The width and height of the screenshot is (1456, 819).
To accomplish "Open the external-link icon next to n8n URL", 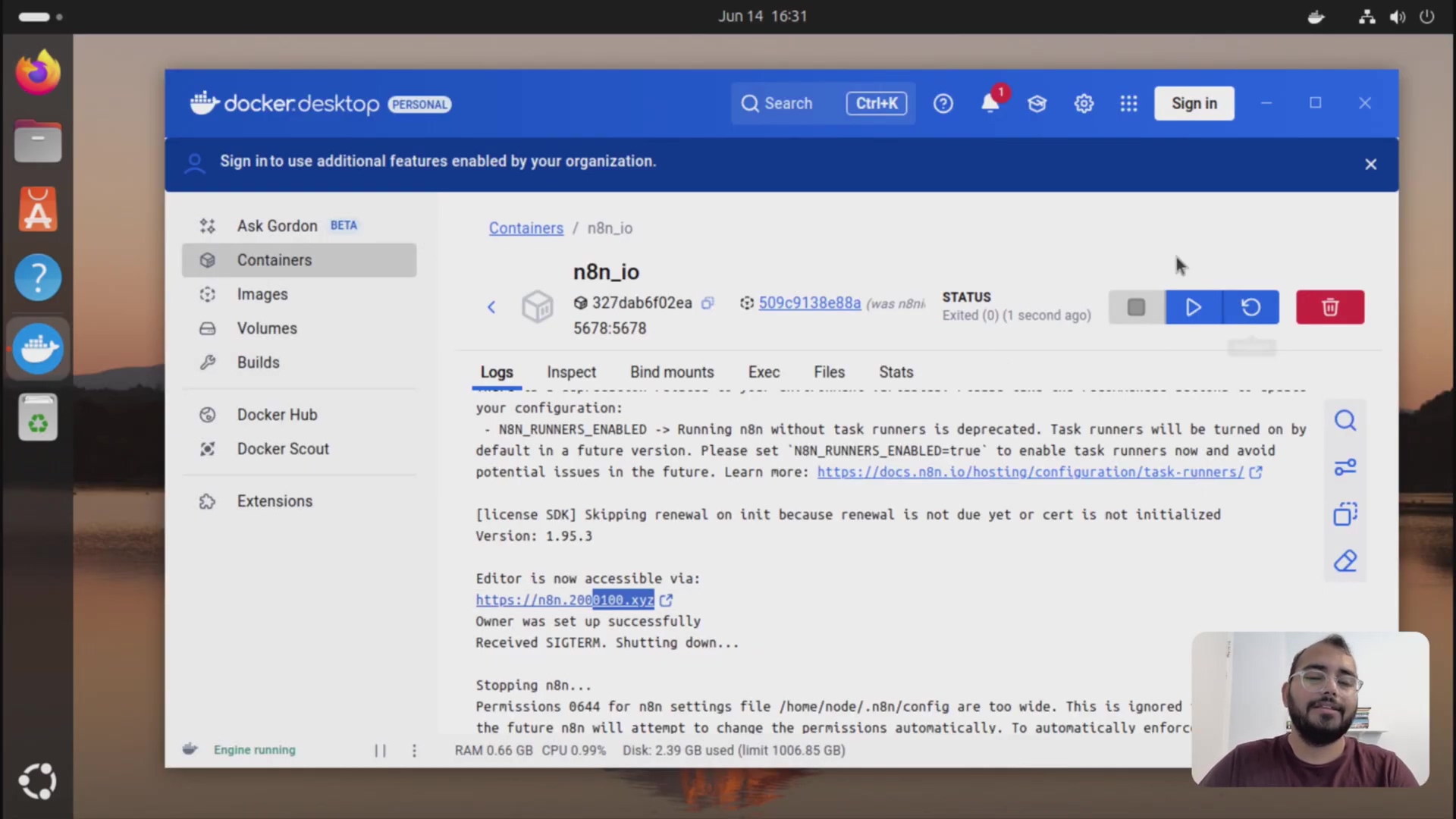I will click(666, 600).
